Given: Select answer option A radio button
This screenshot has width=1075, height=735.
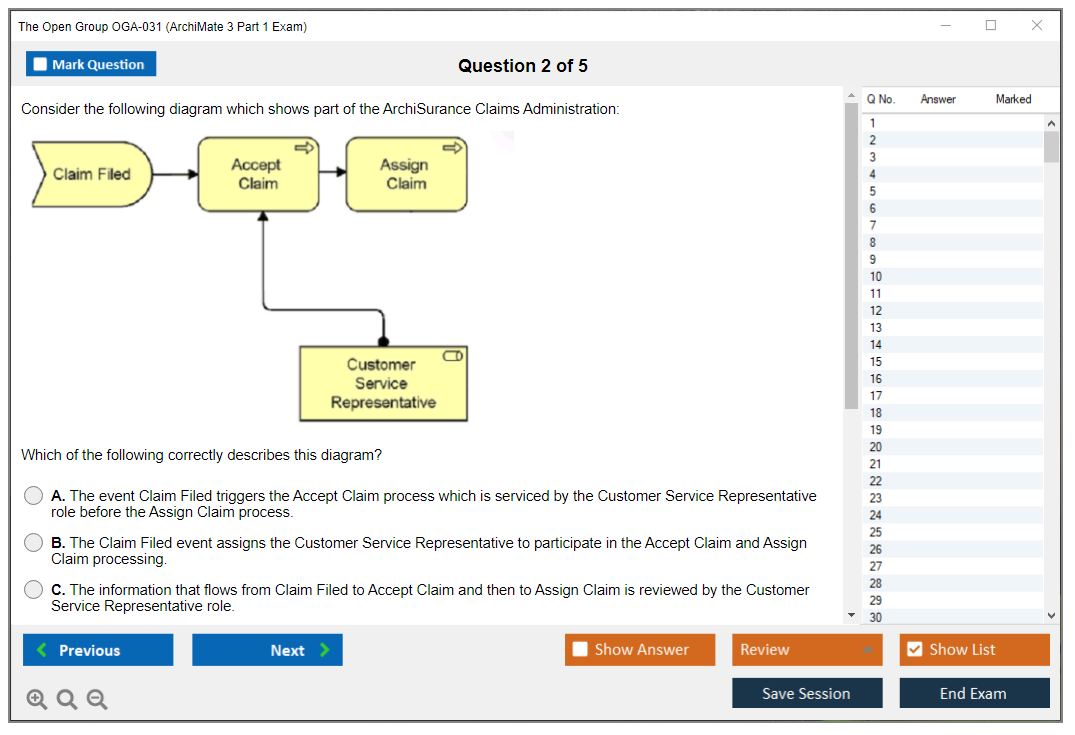Looking at the screenshot, I should pos(34,496).
